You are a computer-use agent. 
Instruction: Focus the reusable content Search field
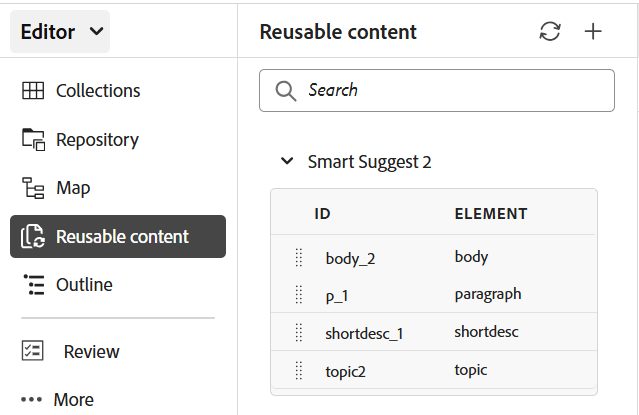tap(450, 91)
